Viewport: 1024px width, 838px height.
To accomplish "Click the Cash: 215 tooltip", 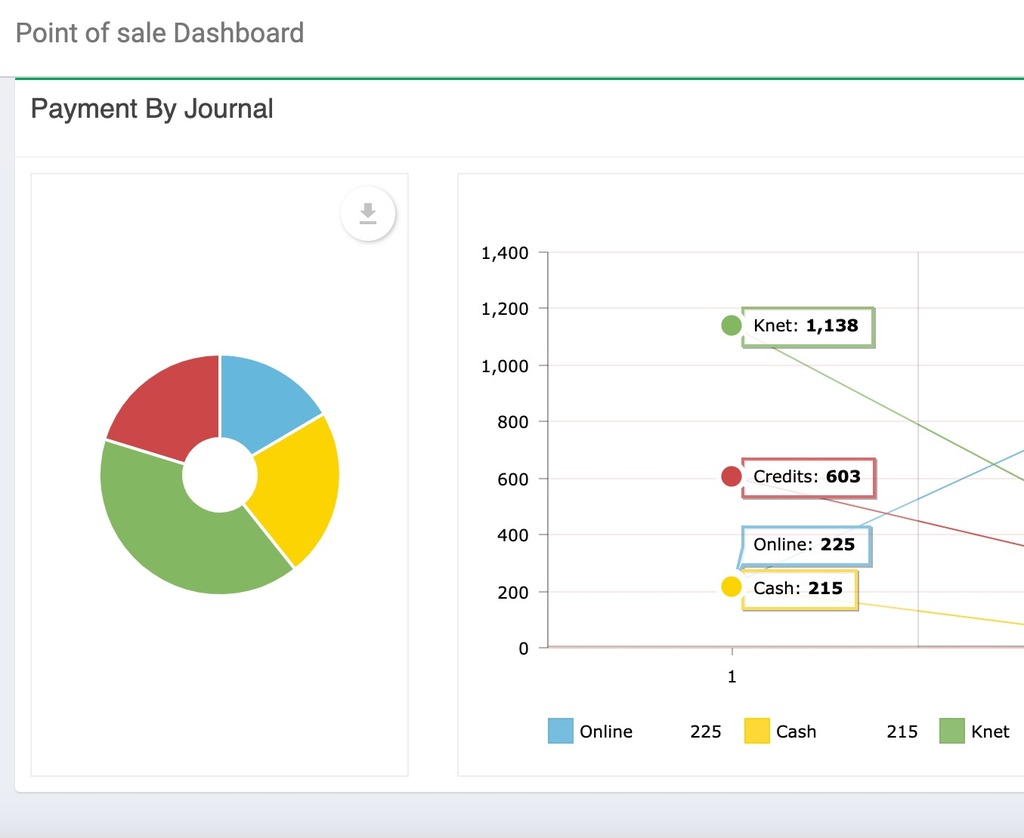I will pyautogui.click(x=799, y=588).
